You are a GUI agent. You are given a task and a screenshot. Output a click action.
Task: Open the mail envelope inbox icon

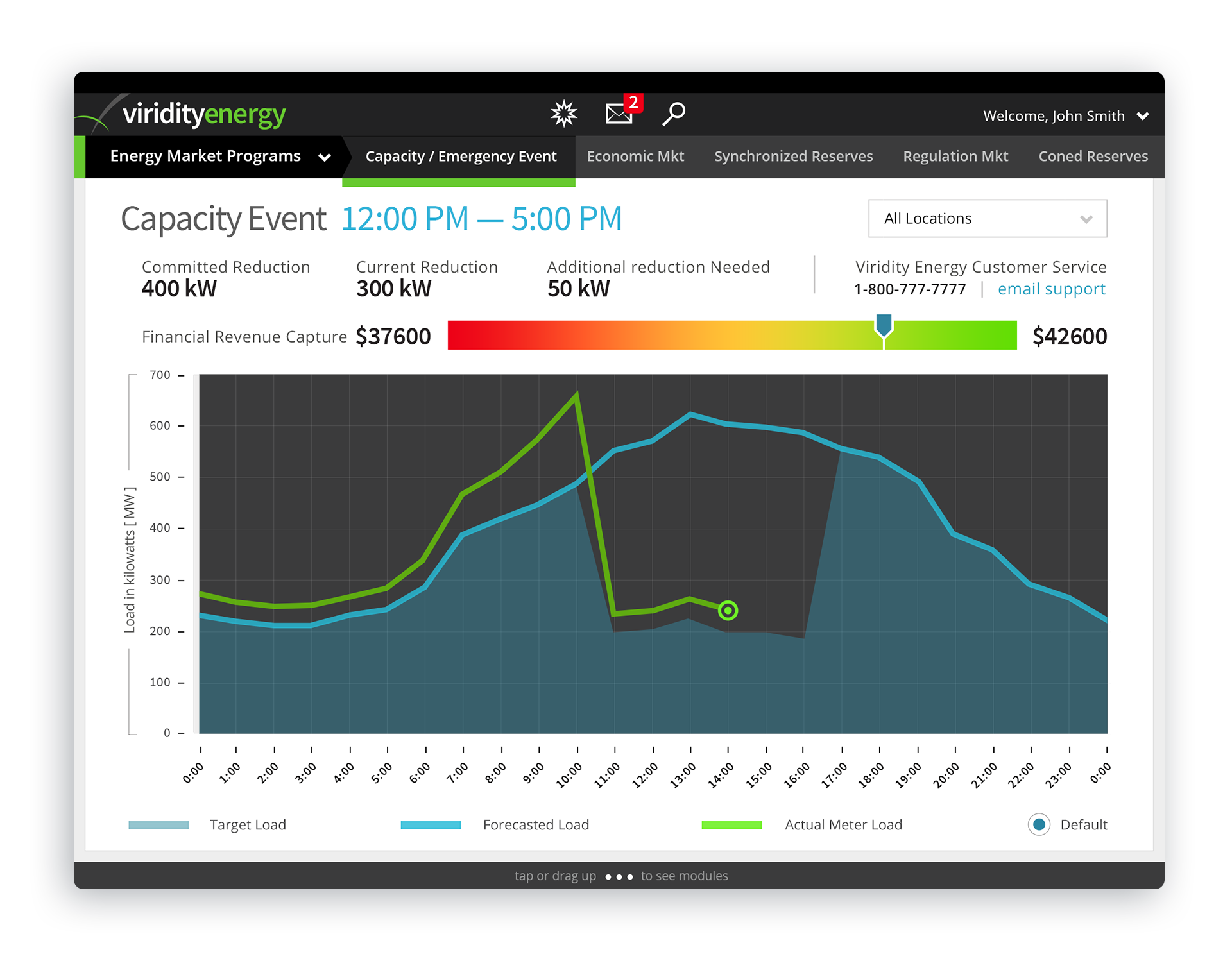coord(619,114)
